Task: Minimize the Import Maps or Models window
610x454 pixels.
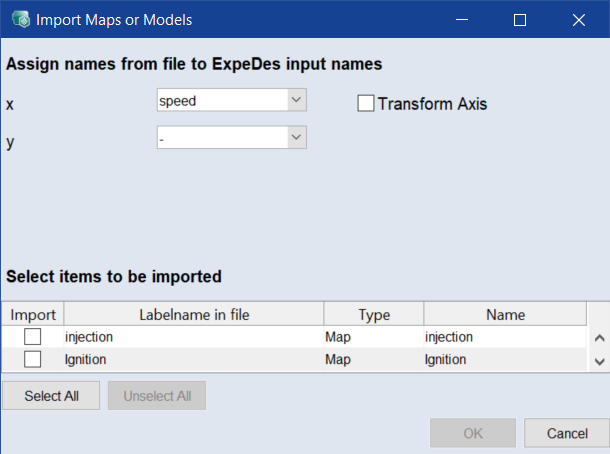Action: [462, 19]
